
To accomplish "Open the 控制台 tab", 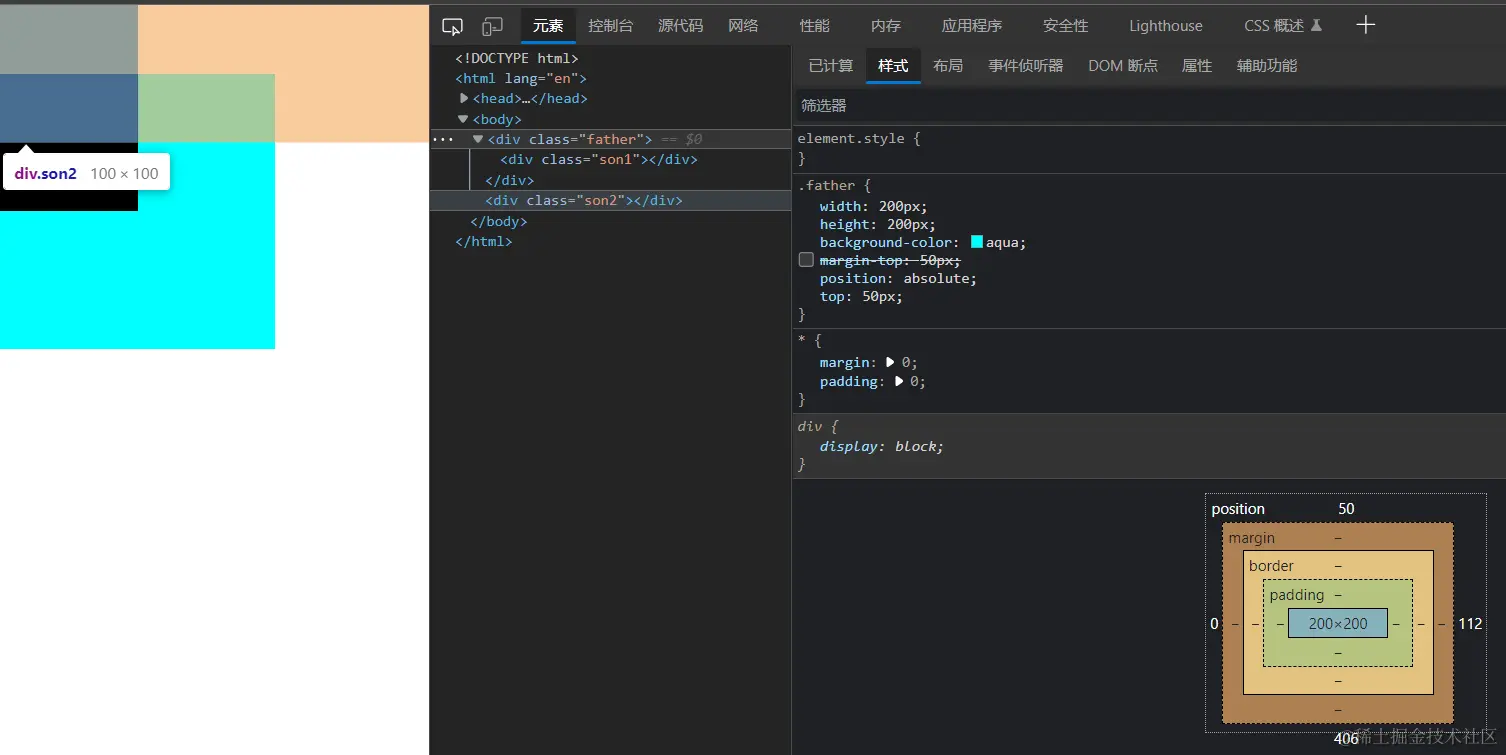I will click(x=610, y=26).
